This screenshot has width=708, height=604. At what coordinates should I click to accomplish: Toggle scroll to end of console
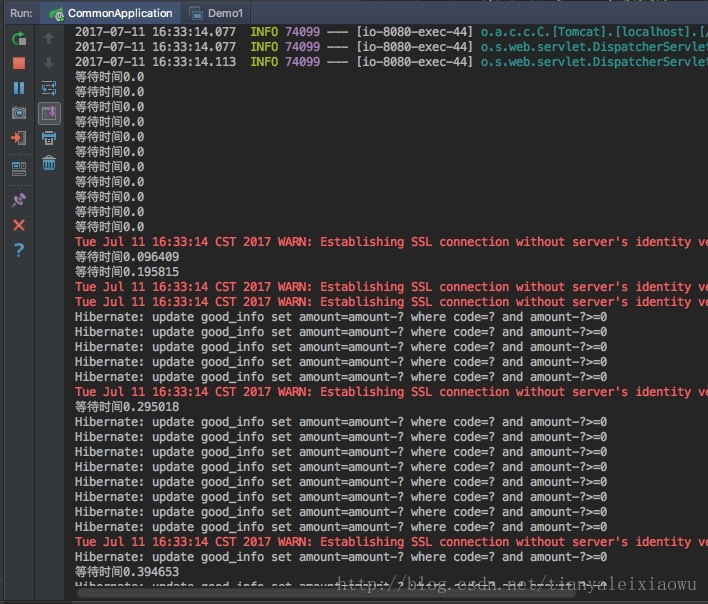(49, 113)
